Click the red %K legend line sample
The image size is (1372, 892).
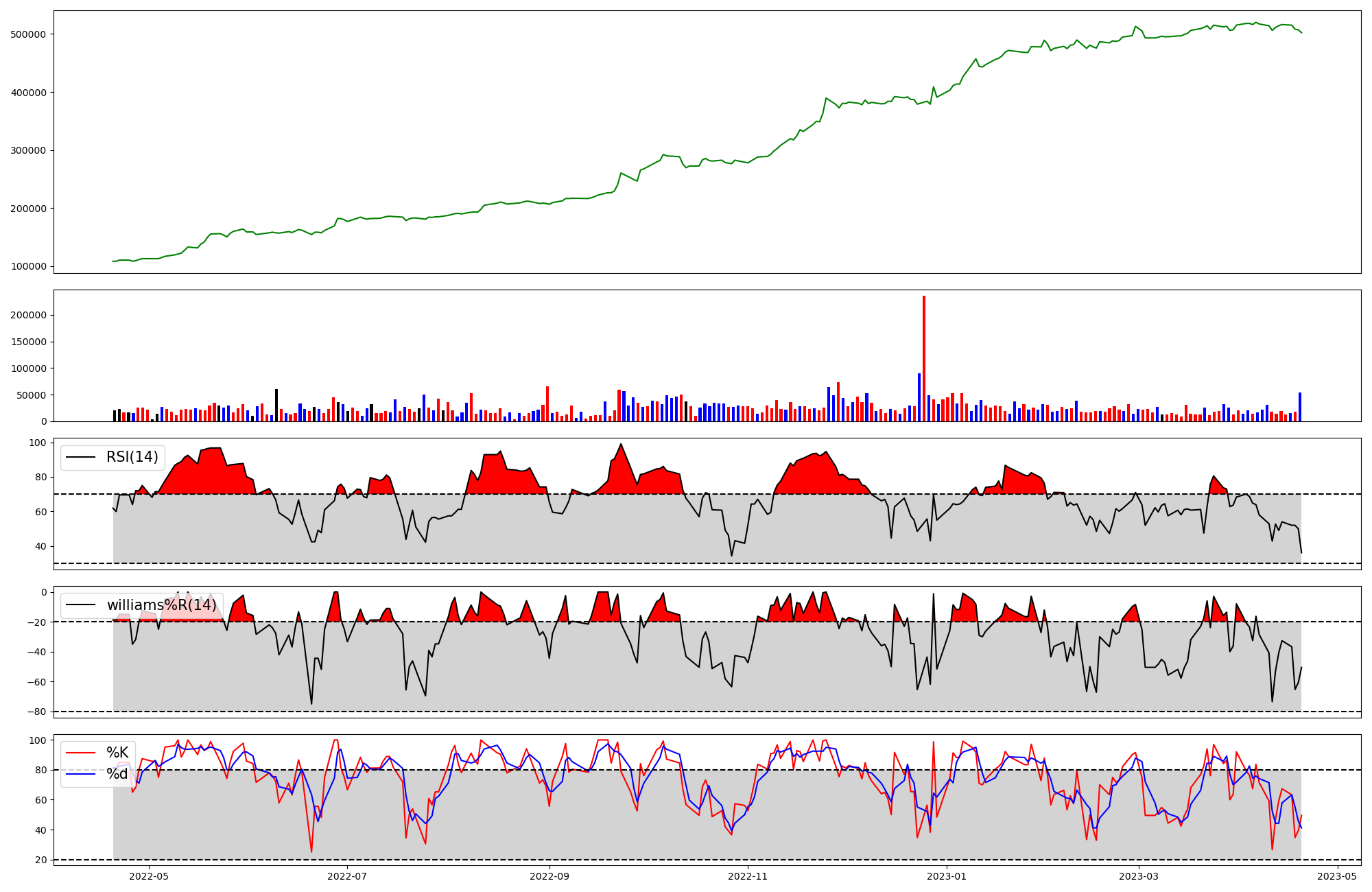(x=80, y=753)
